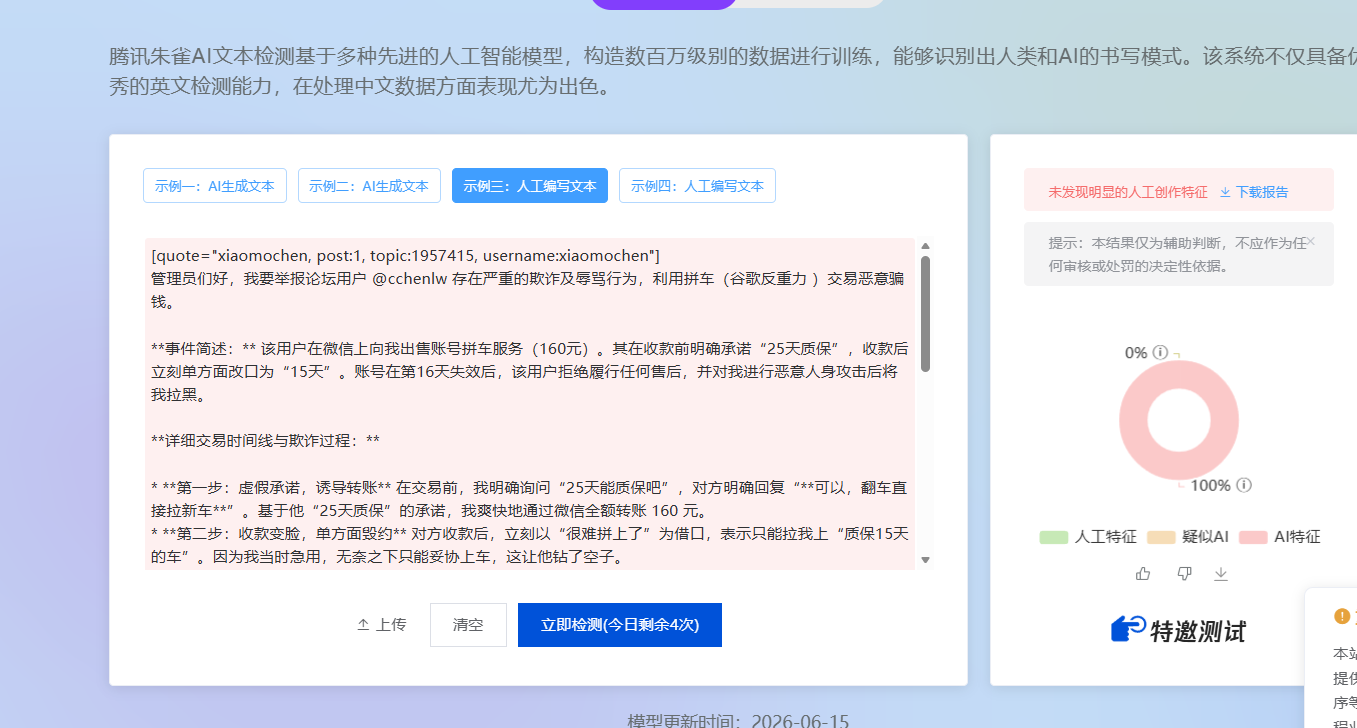Select 示例四：人工编写文本 sample
Screen dimensions: 1357x728
[x=697, y=186]
